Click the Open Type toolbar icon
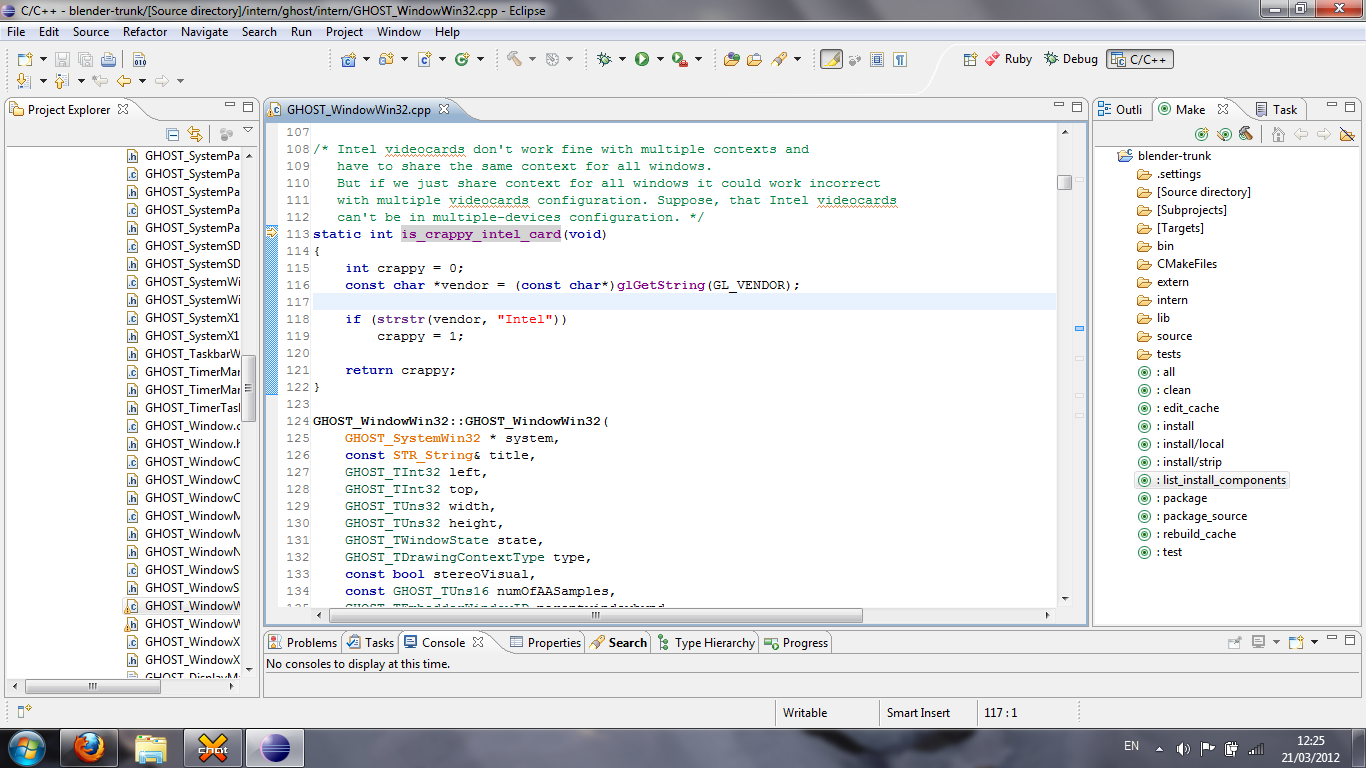 pos(731,60)
